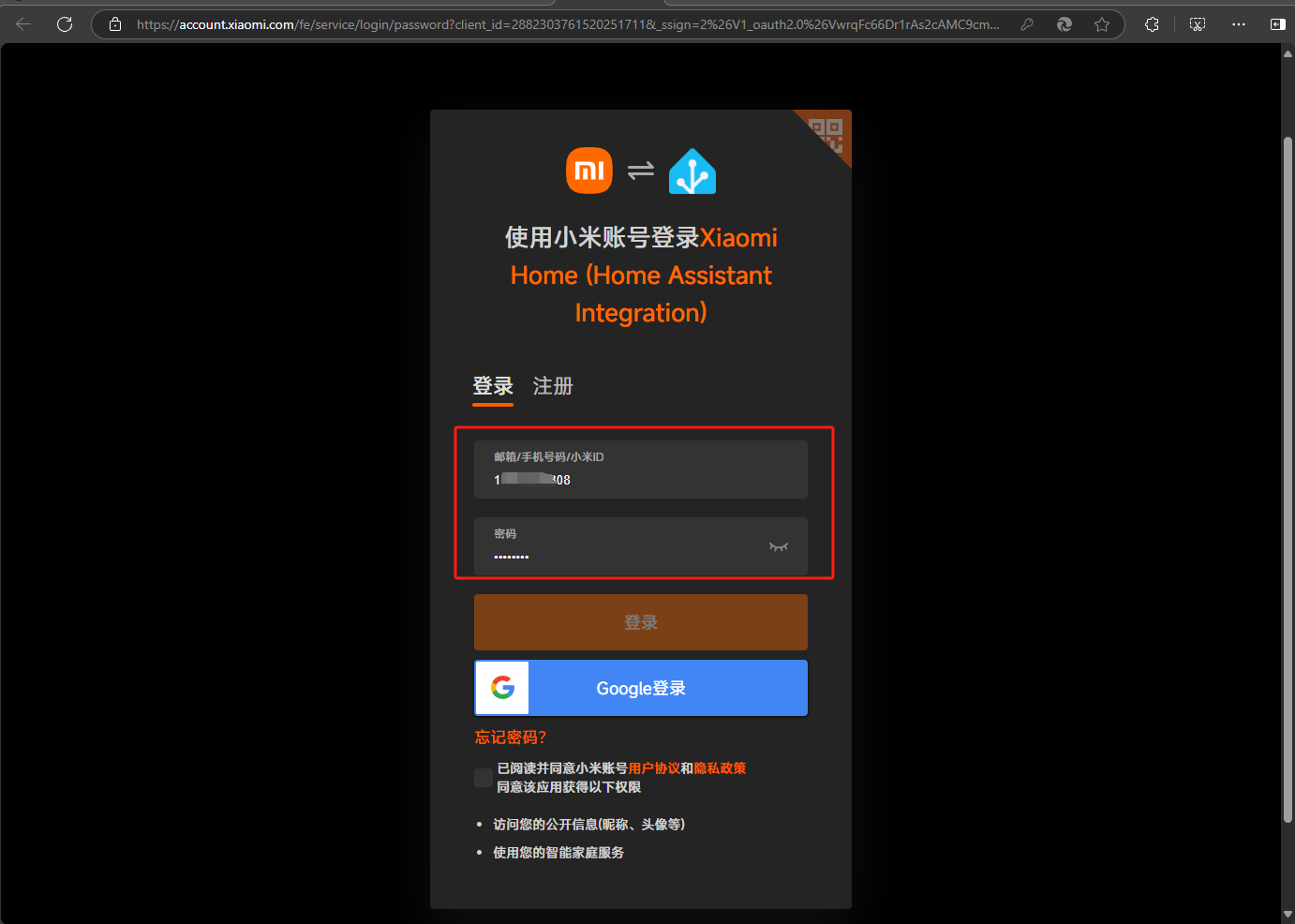1295x924 pixels.
Task: Open the 忘记密码 link
Action: pos(511,738)
